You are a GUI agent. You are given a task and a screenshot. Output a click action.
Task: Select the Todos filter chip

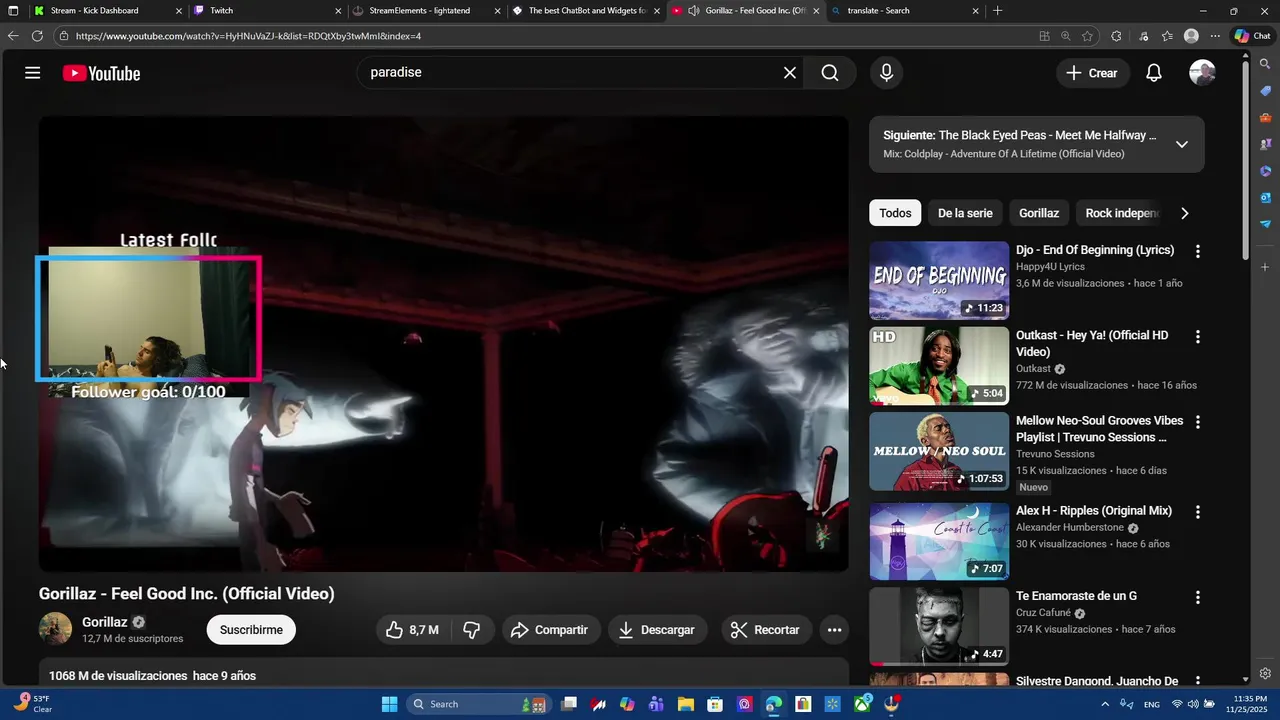[x=895, y=213]
